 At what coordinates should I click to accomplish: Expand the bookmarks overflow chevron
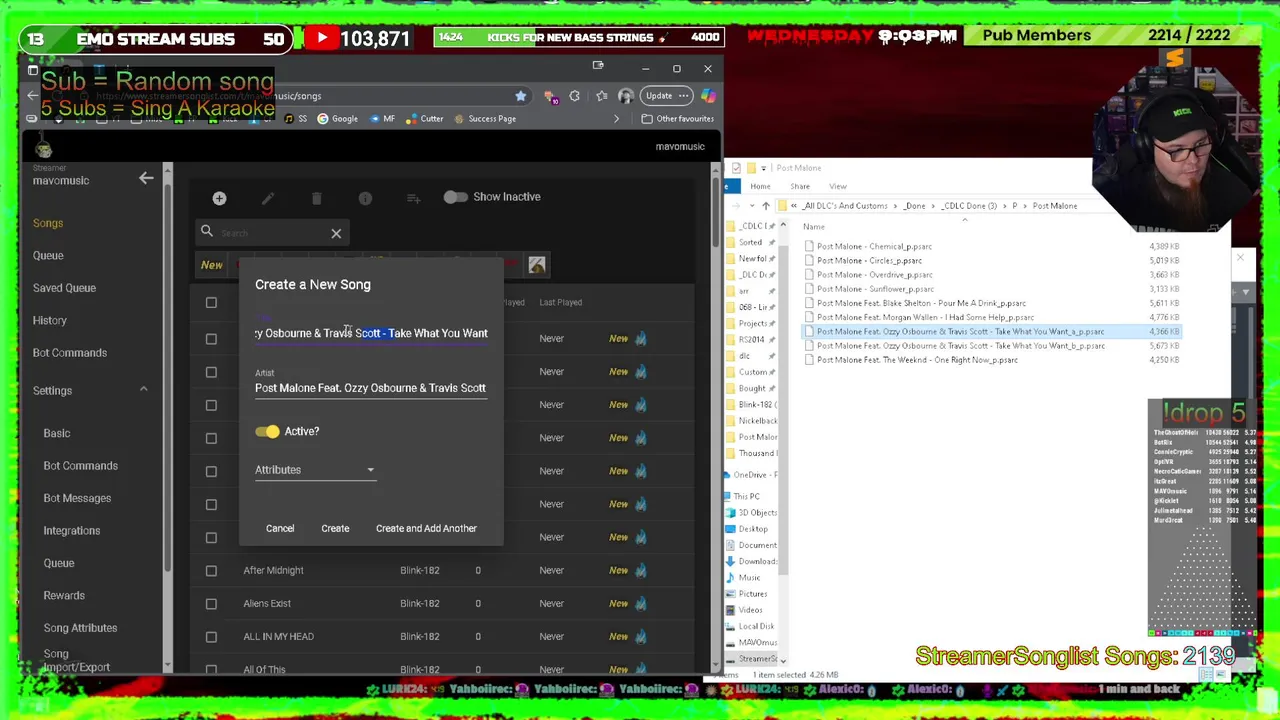(x=616, y=119)
